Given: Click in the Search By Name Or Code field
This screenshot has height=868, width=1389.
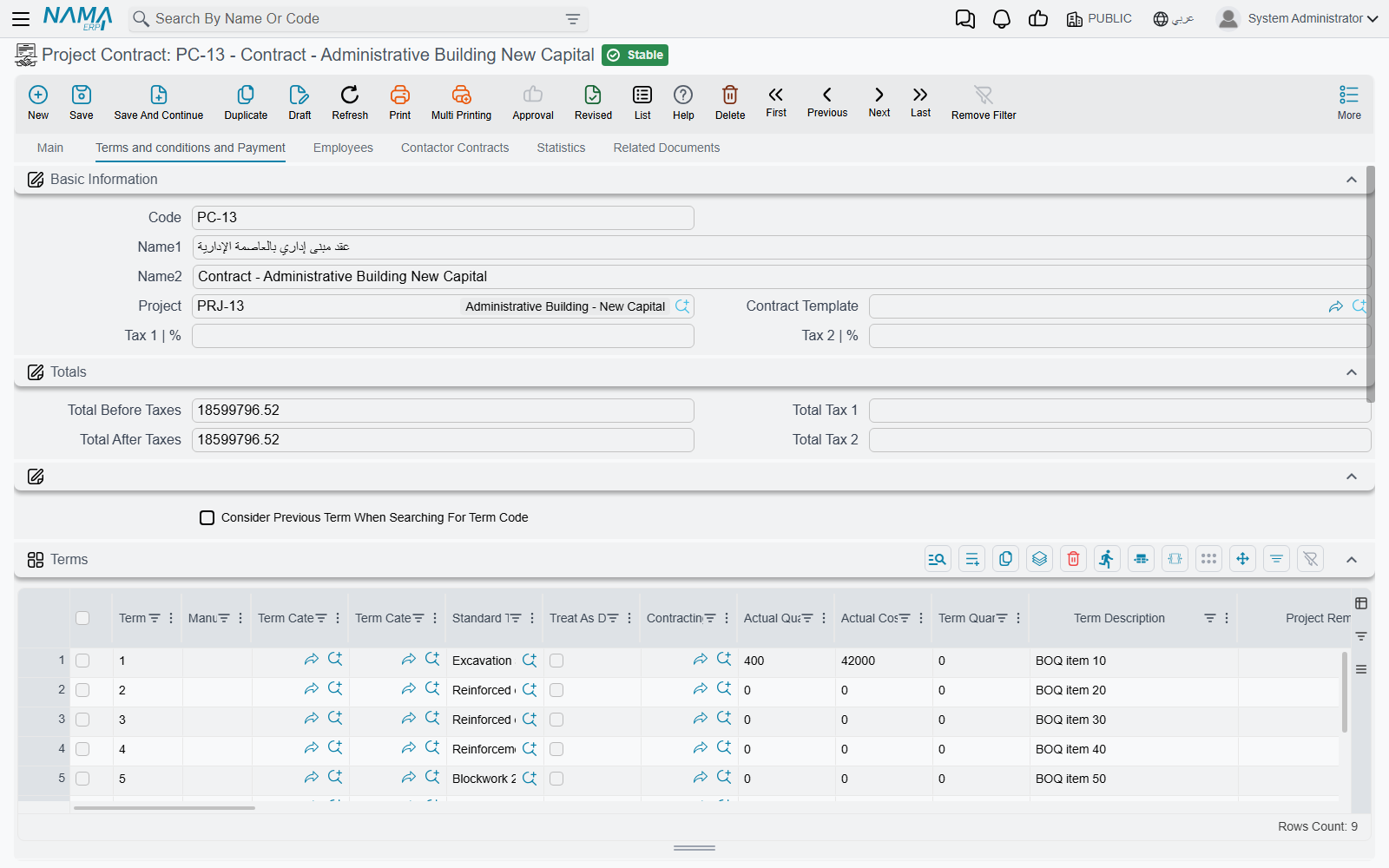Looking at the screenshot, I should click(356, 19).
